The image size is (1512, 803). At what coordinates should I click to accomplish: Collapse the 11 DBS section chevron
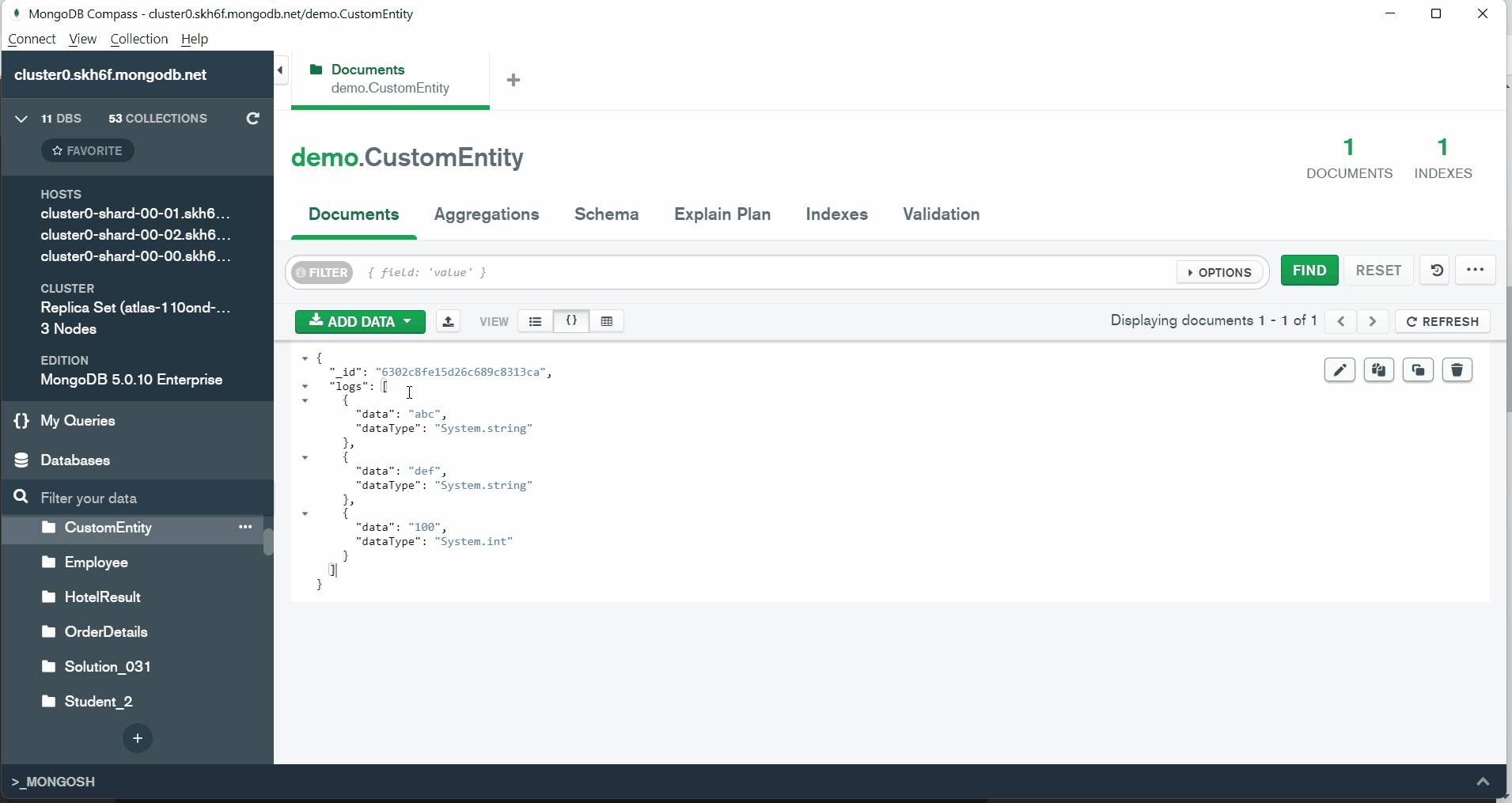pyautogui.click(x=21, y=119)
